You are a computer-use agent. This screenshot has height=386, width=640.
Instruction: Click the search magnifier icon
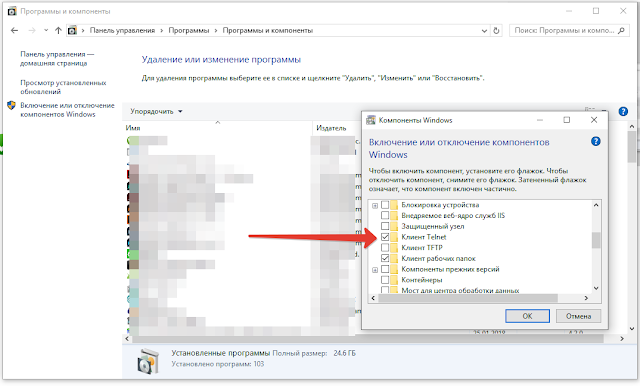[621, 30]
